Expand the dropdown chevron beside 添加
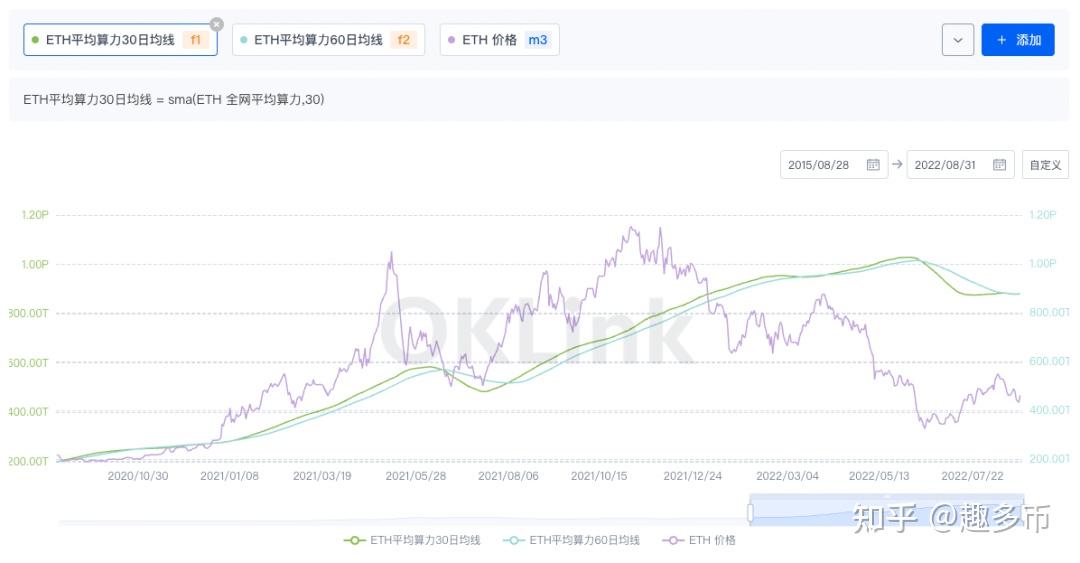This screenshot has width=1080, height=563. 957,40
